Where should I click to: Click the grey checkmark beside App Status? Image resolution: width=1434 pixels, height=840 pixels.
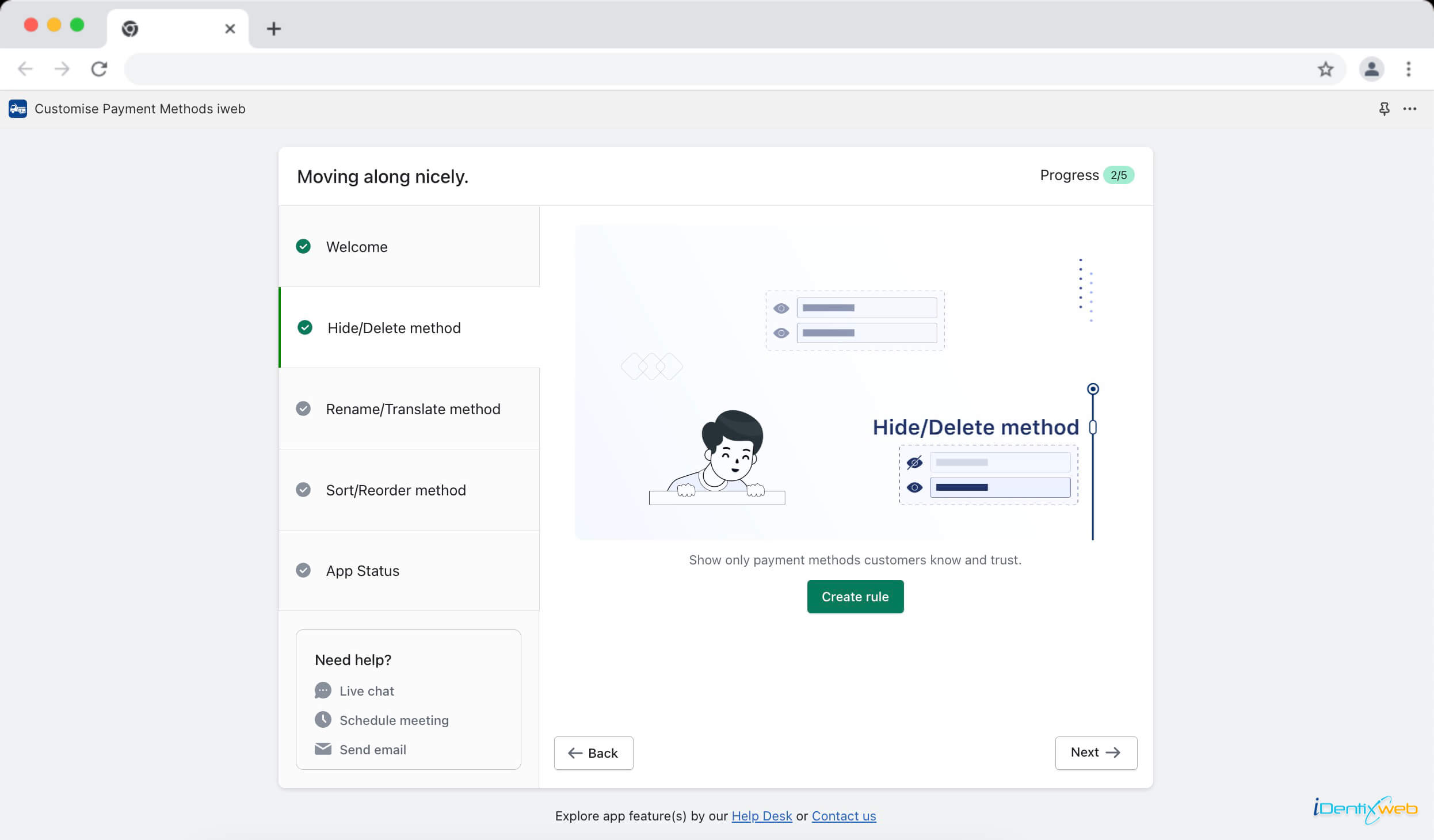[x=303, y=570]
